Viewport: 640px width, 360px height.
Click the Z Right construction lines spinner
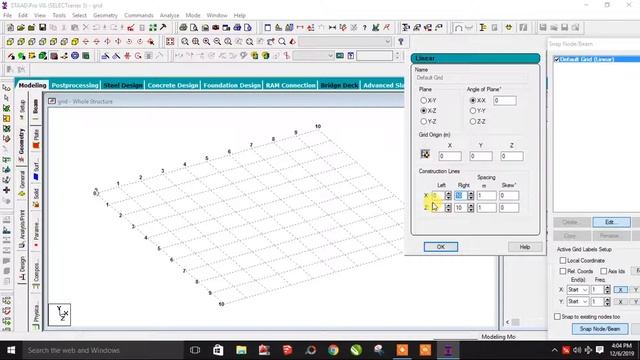471,208
